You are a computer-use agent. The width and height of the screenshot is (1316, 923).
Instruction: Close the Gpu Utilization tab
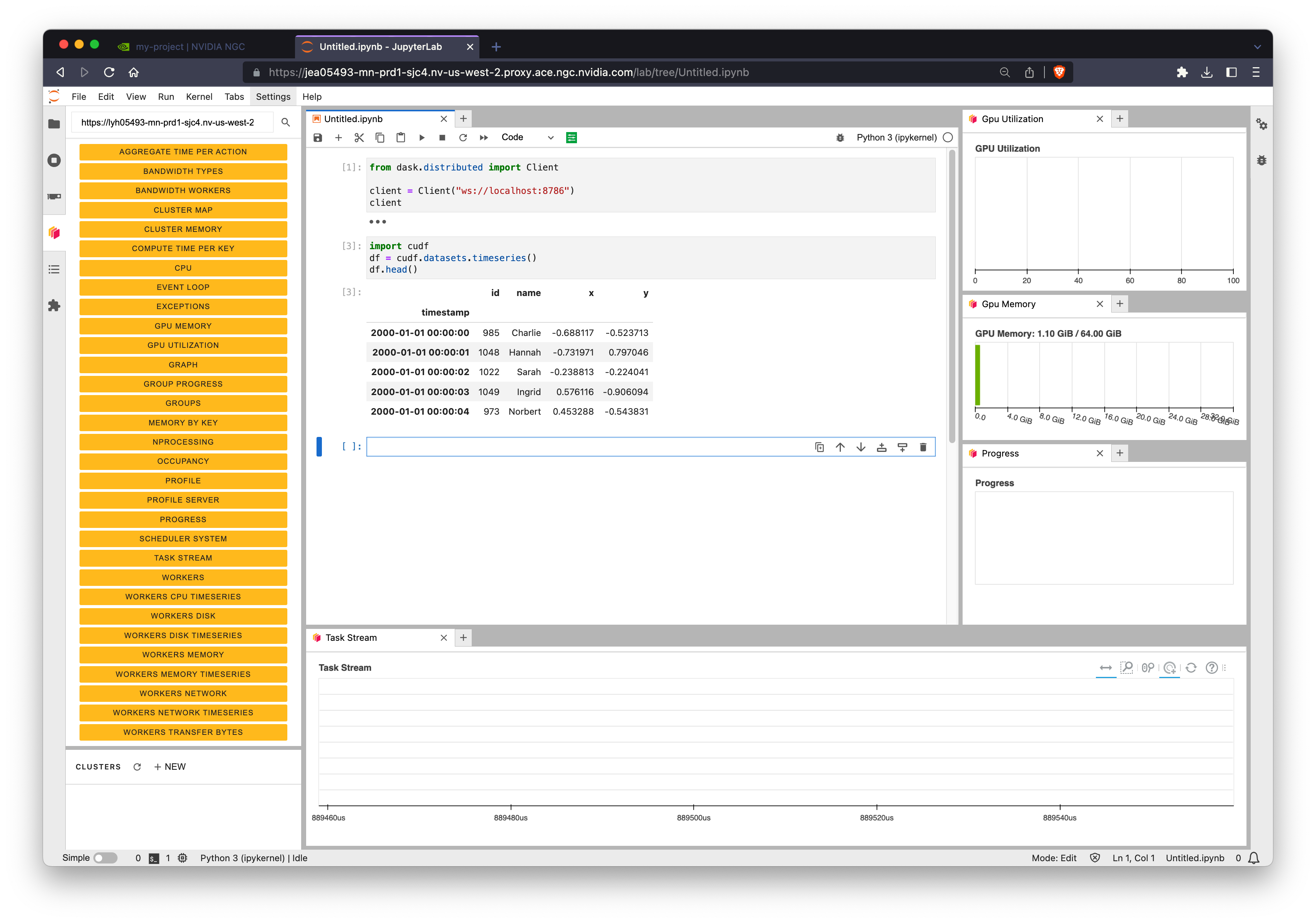pos(1100,119)
